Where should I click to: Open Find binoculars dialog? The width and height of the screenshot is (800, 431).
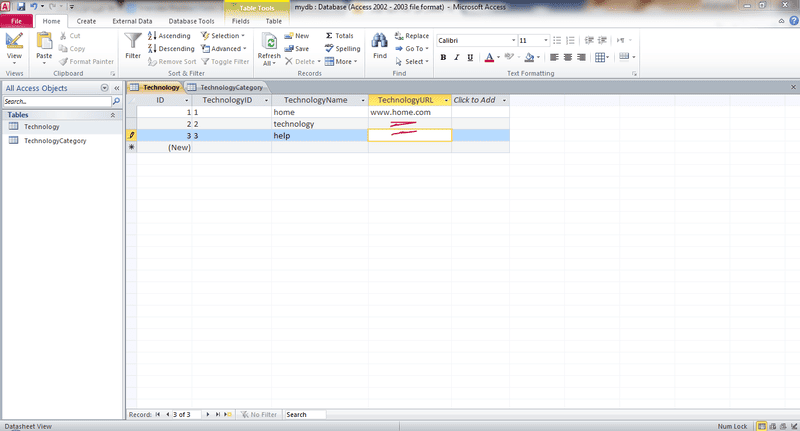point(380,46)
